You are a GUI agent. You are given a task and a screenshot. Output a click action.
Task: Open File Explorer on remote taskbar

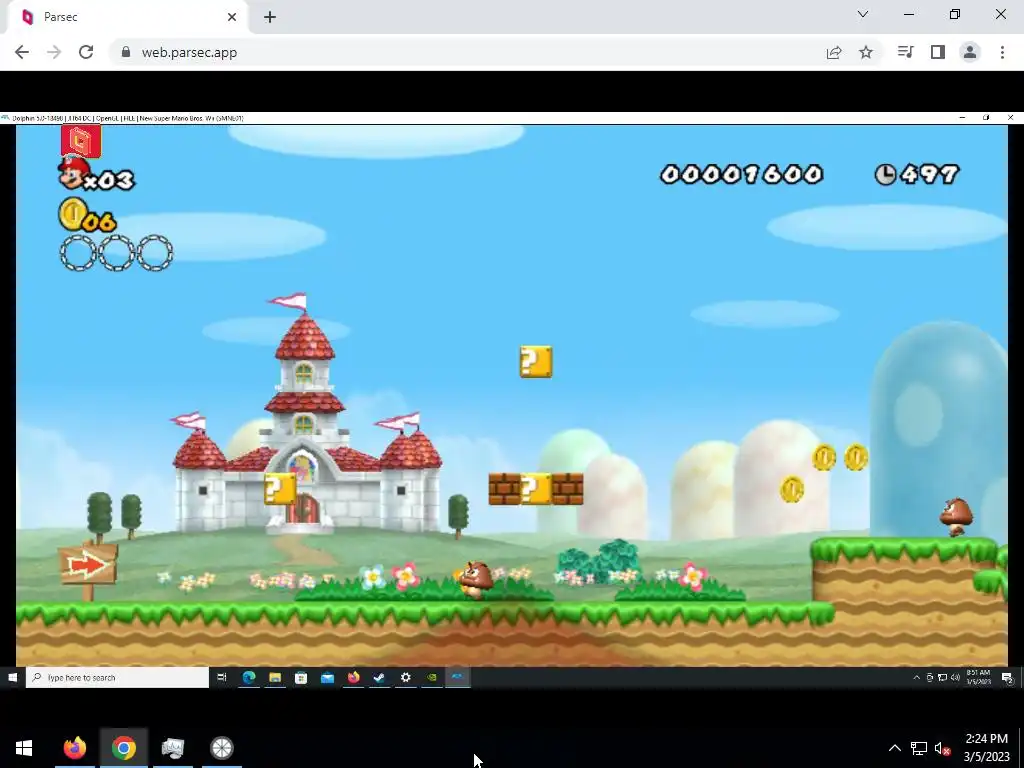pyautogui.click(x=275, y=678)
